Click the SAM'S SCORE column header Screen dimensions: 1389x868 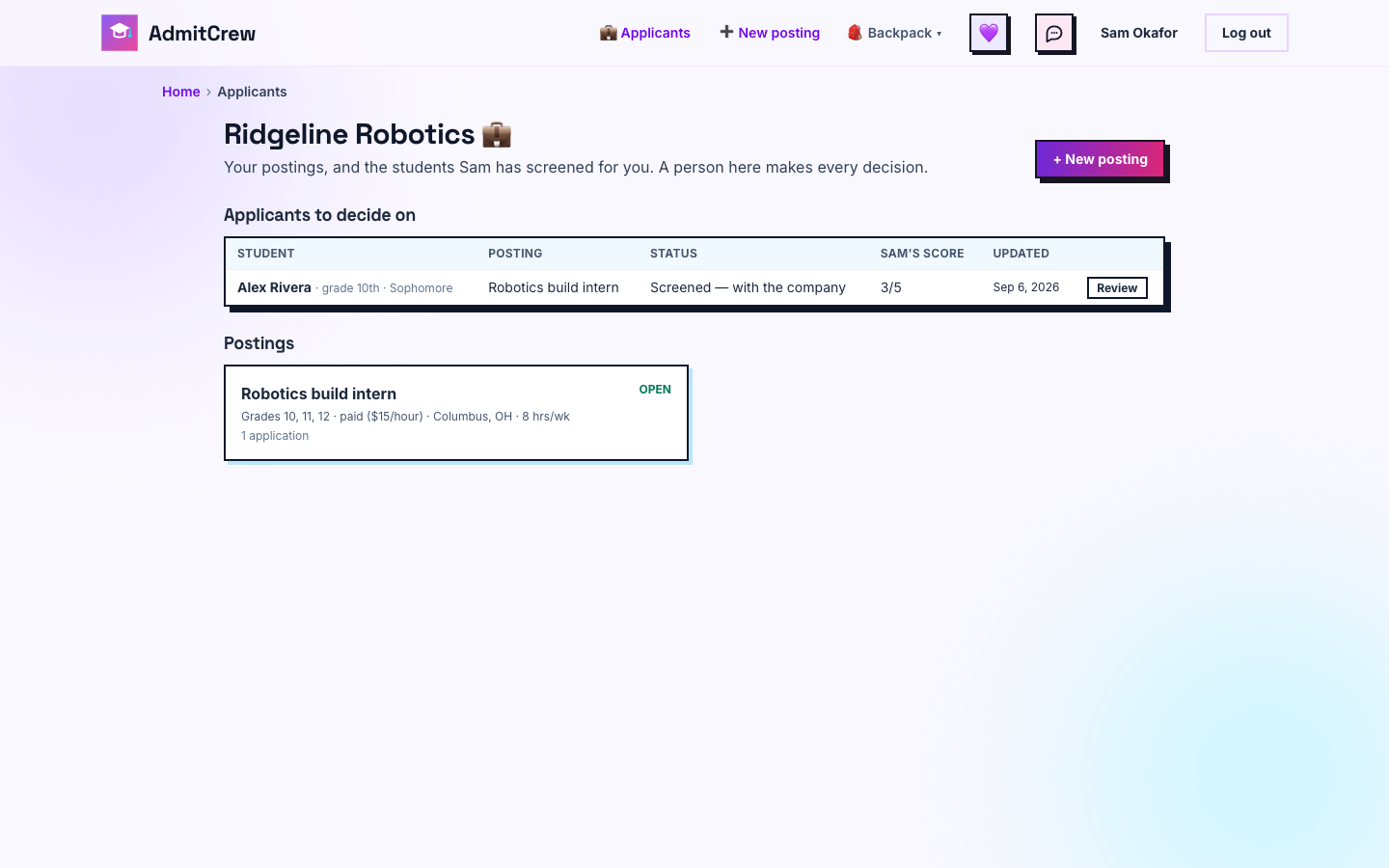922,254
